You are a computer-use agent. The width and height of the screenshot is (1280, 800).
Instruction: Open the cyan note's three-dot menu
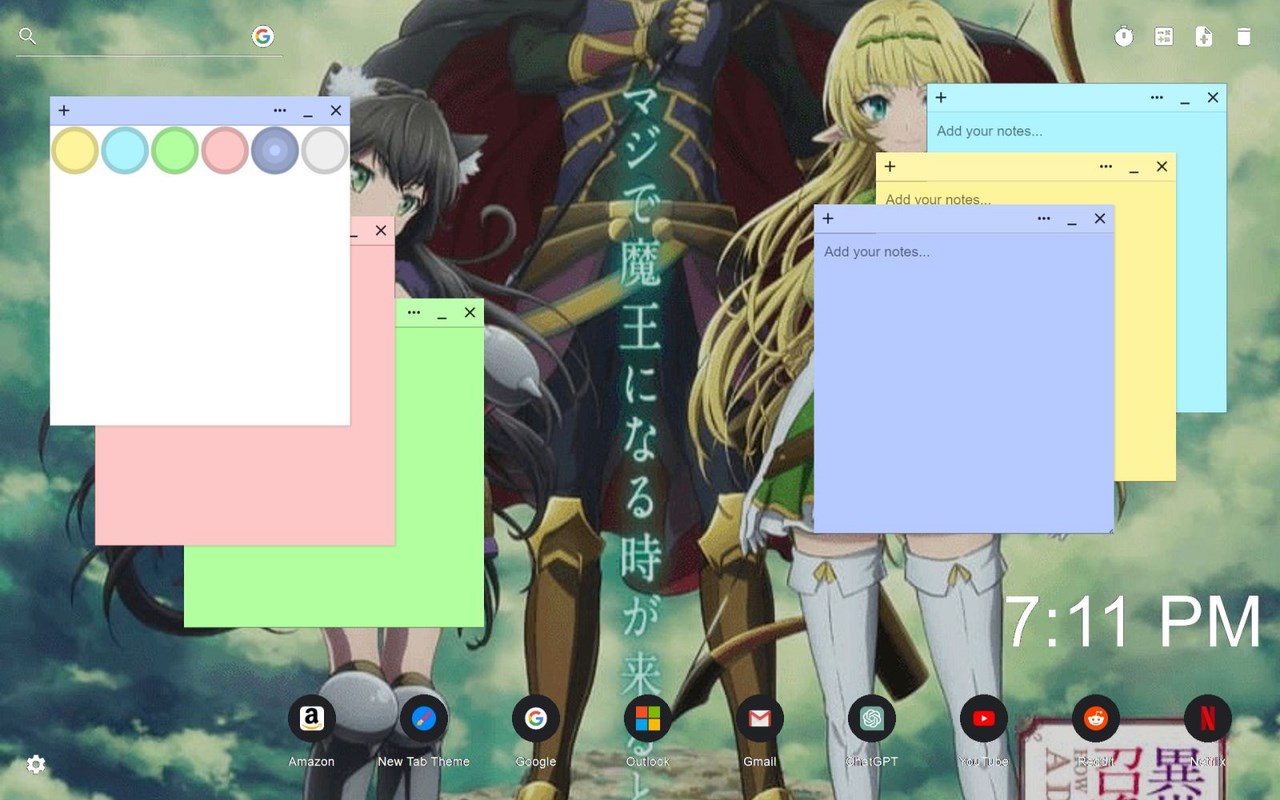pyautogui.click(x=1157, y=98)
